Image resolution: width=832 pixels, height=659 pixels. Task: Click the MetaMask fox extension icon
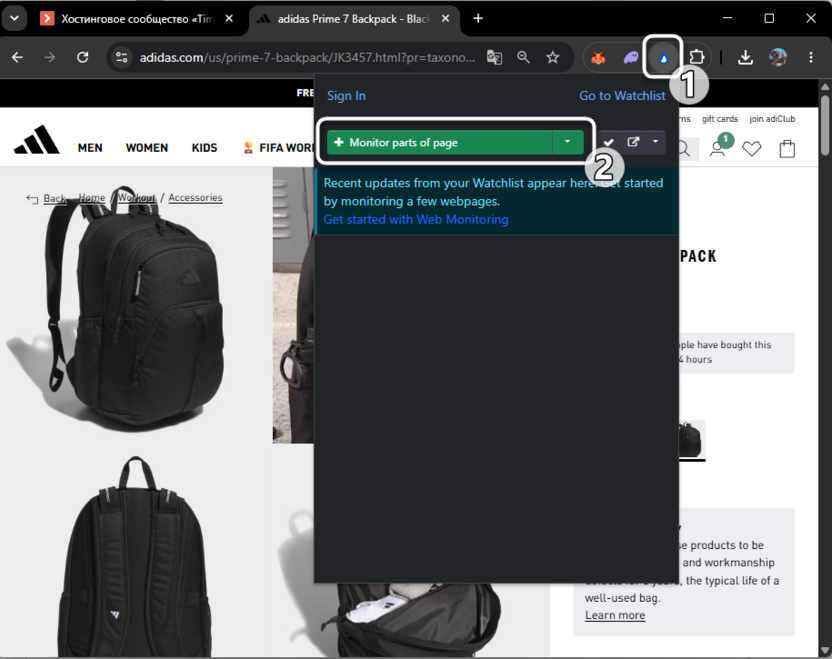(x=599, y=57)
